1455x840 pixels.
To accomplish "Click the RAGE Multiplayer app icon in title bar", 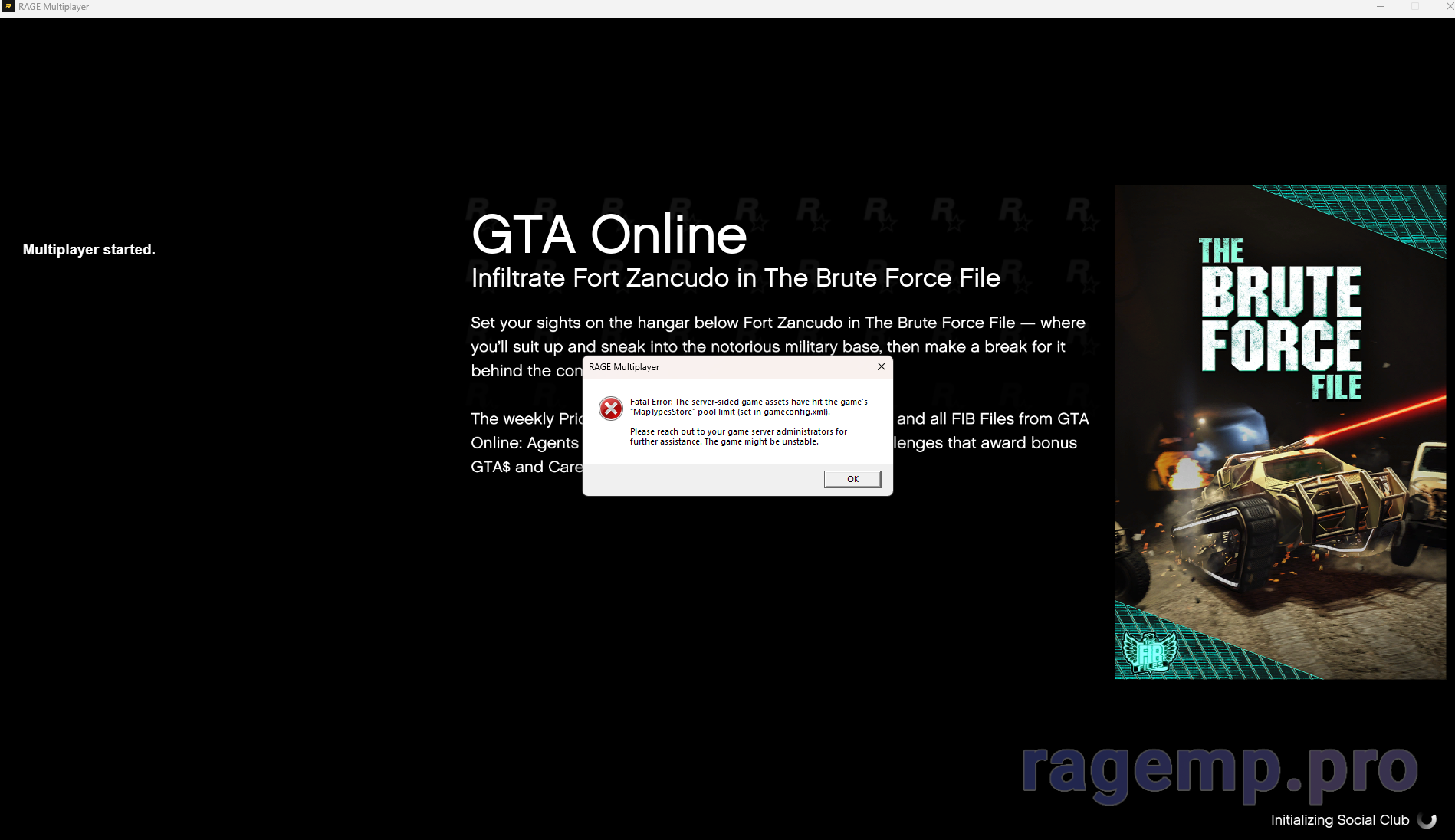I will [8, 7].
